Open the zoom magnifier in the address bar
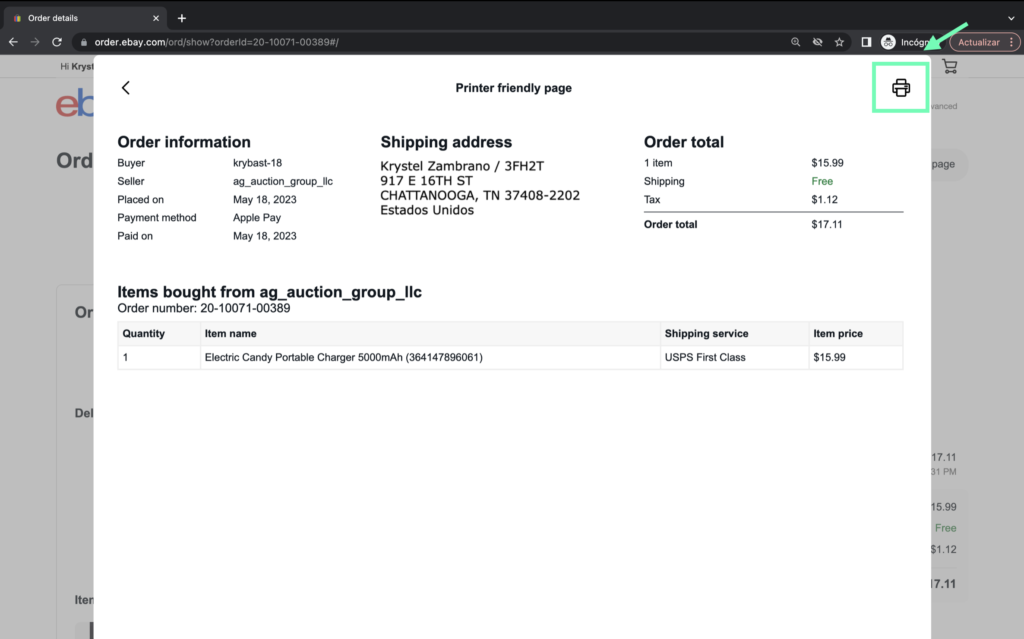The image size is (1024, 639). pyautogui.click(x=795, y=42)
